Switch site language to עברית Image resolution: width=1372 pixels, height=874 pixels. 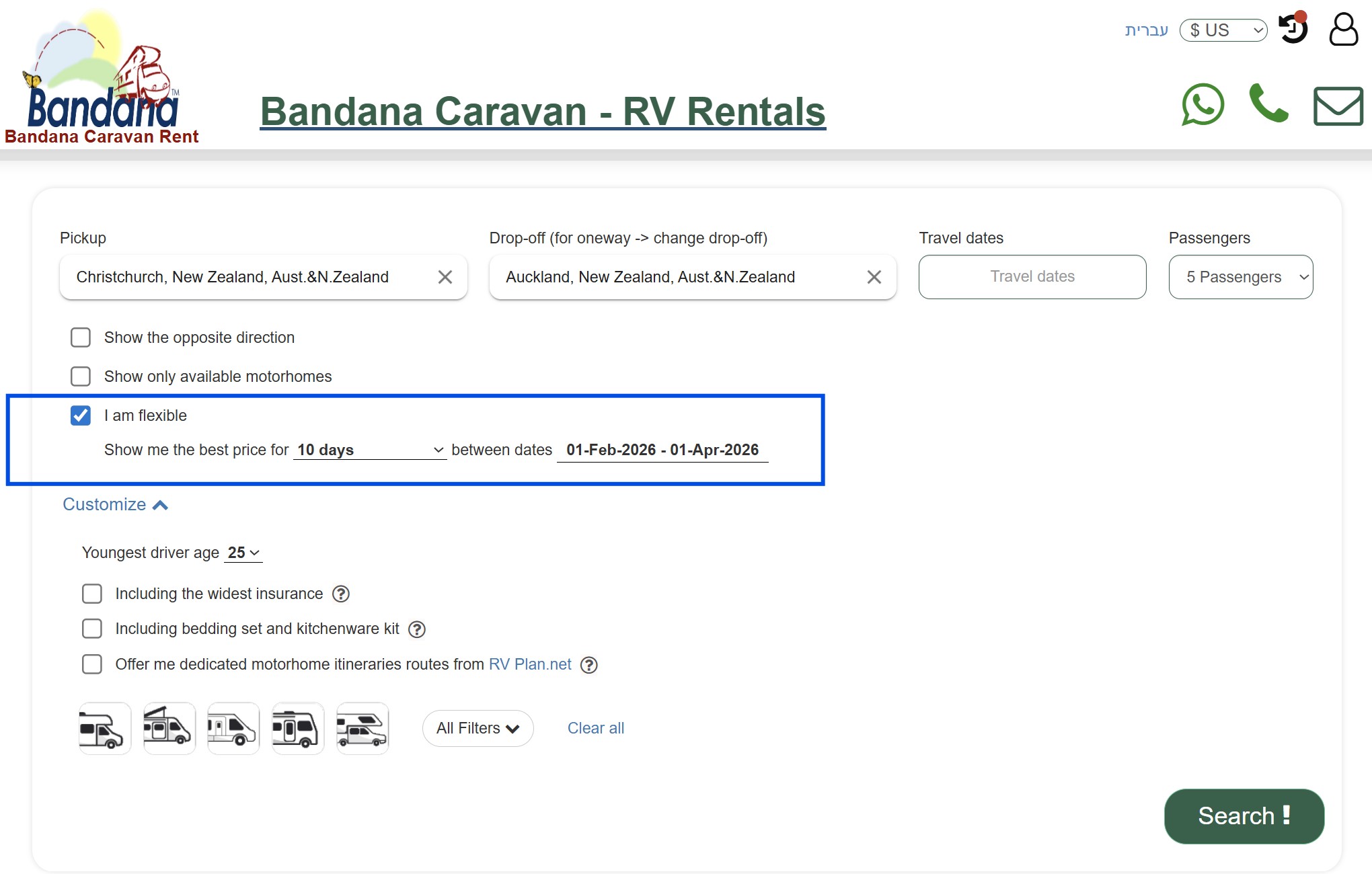click(x=1147, y=30)
